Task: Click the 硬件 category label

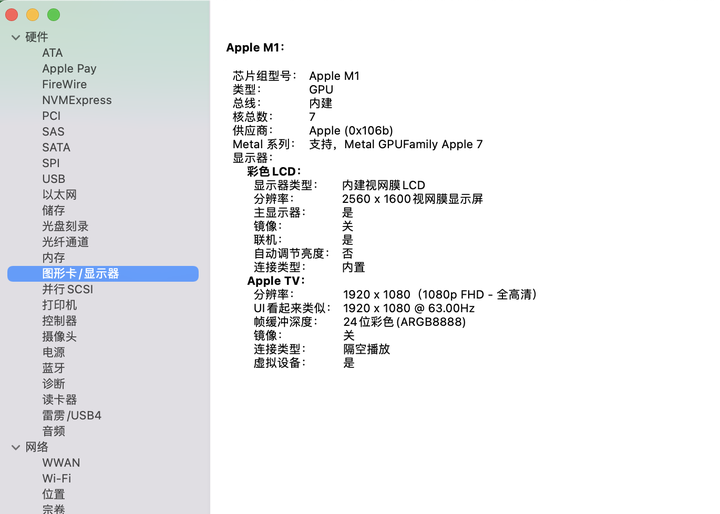Action: point(37,37)
